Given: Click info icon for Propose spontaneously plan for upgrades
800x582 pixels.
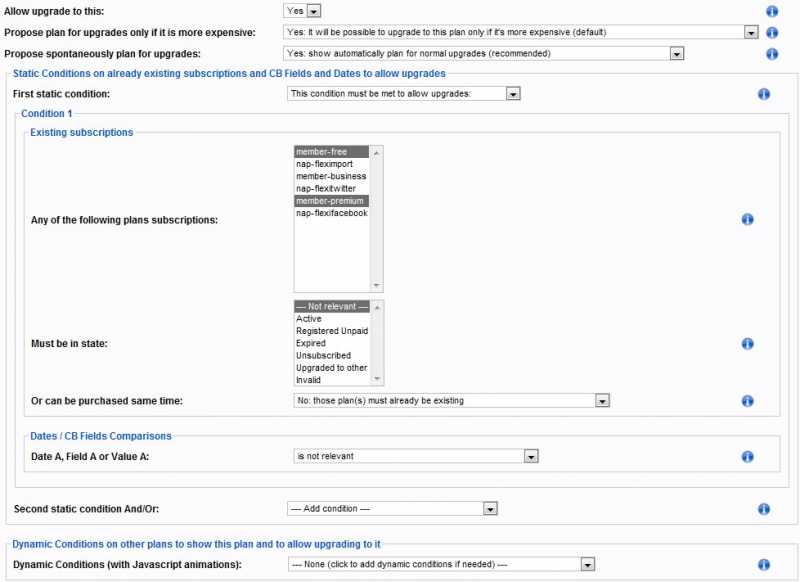Looking at the screenshot, I should tap(772, 54).
